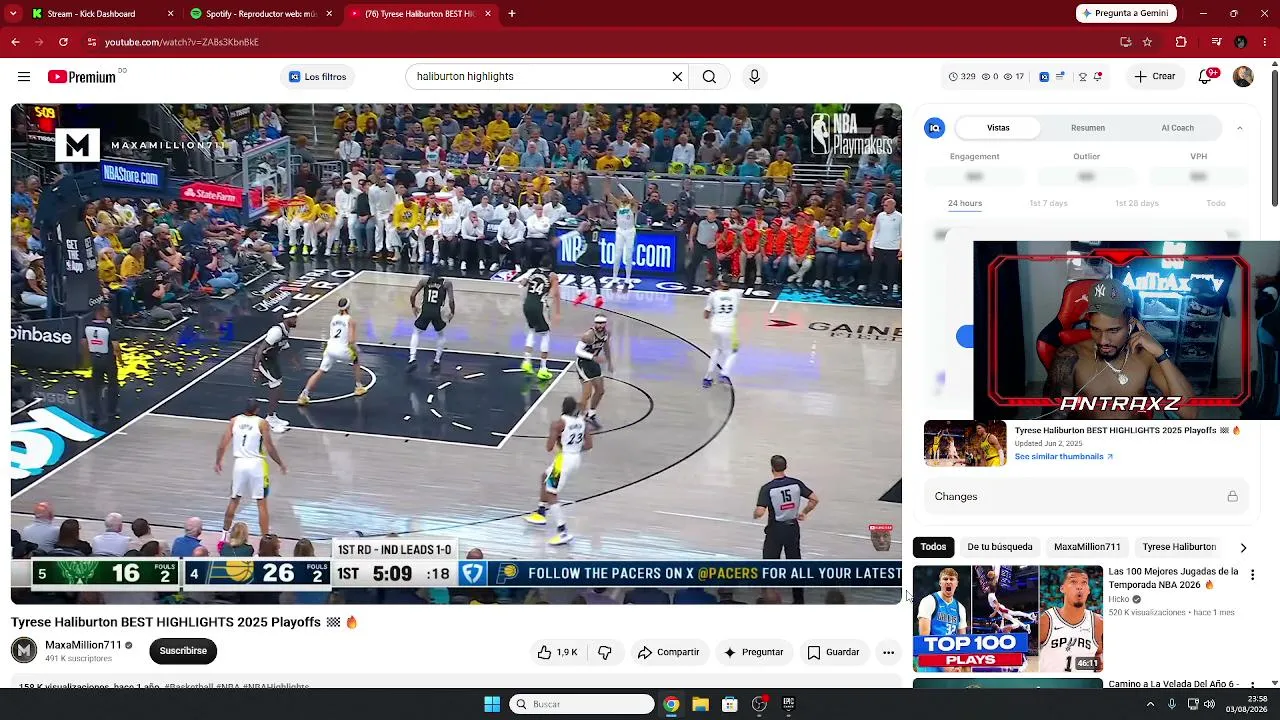The image size is (1280, 720).
Task: Select the Vistas tab
Action: coord(998,128)
